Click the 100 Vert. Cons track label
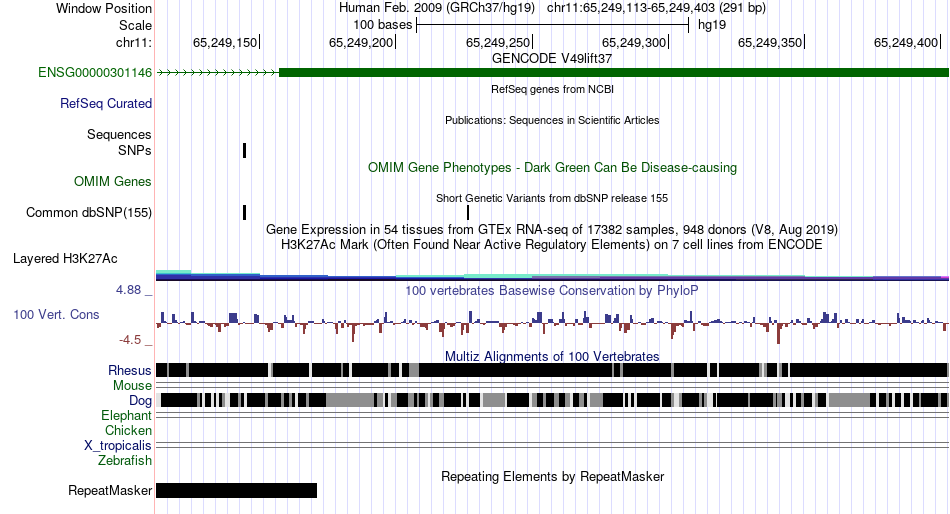The image size is (950, 514). (x=56, y=315)
